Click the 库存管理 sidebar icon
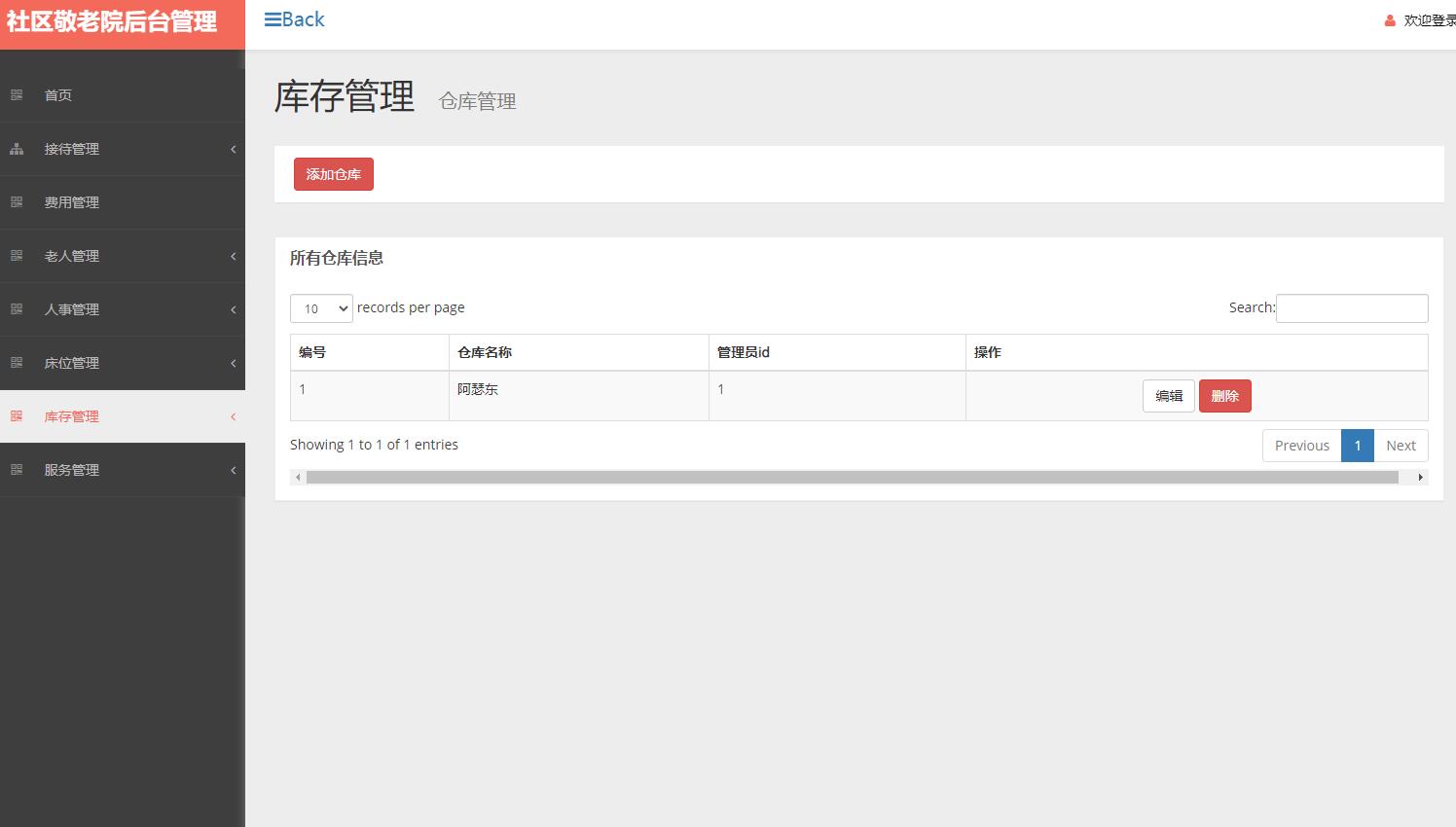This screenshot has height=827, width=1456. pyautogui.click(x=17, y=415)
